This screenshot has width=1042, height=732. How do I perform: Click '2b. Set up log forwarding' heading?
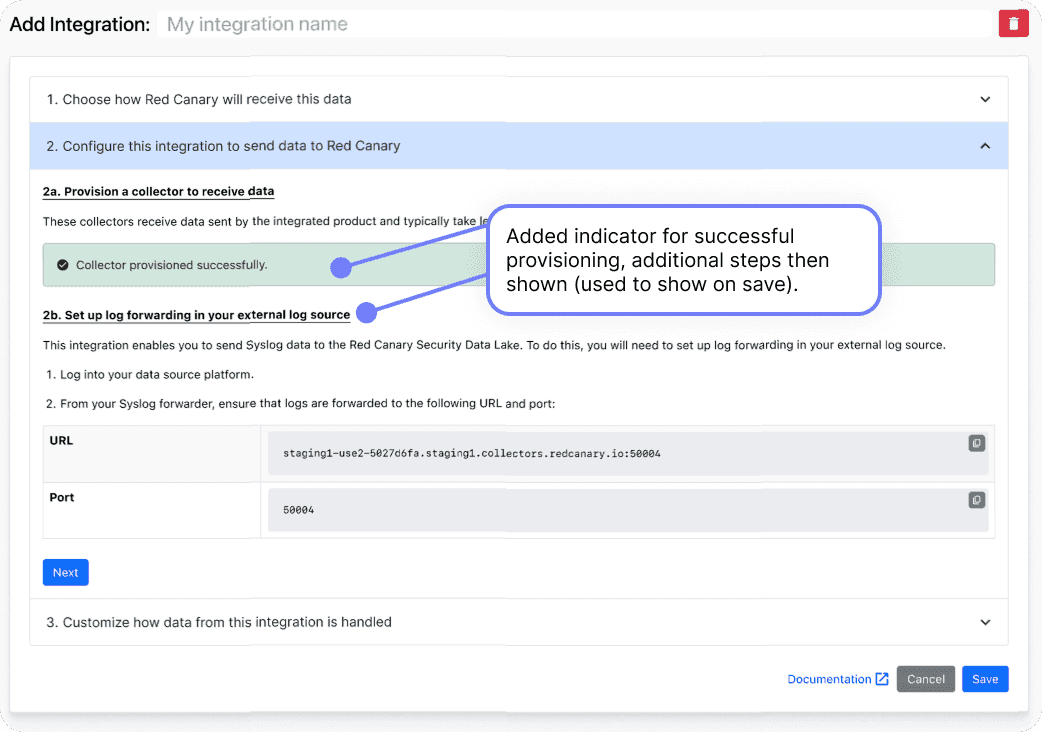pyautogui.click(x=196, y=315)
